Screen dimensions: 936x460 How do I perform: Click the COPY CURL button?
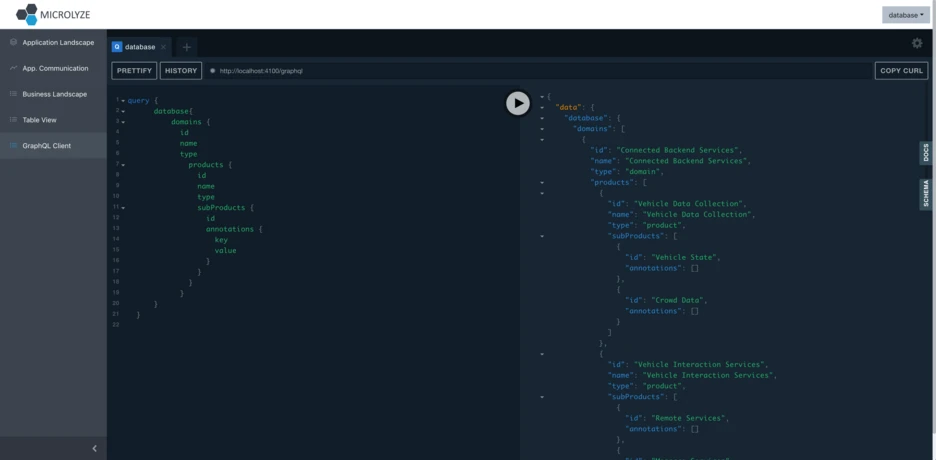point(901,71)
